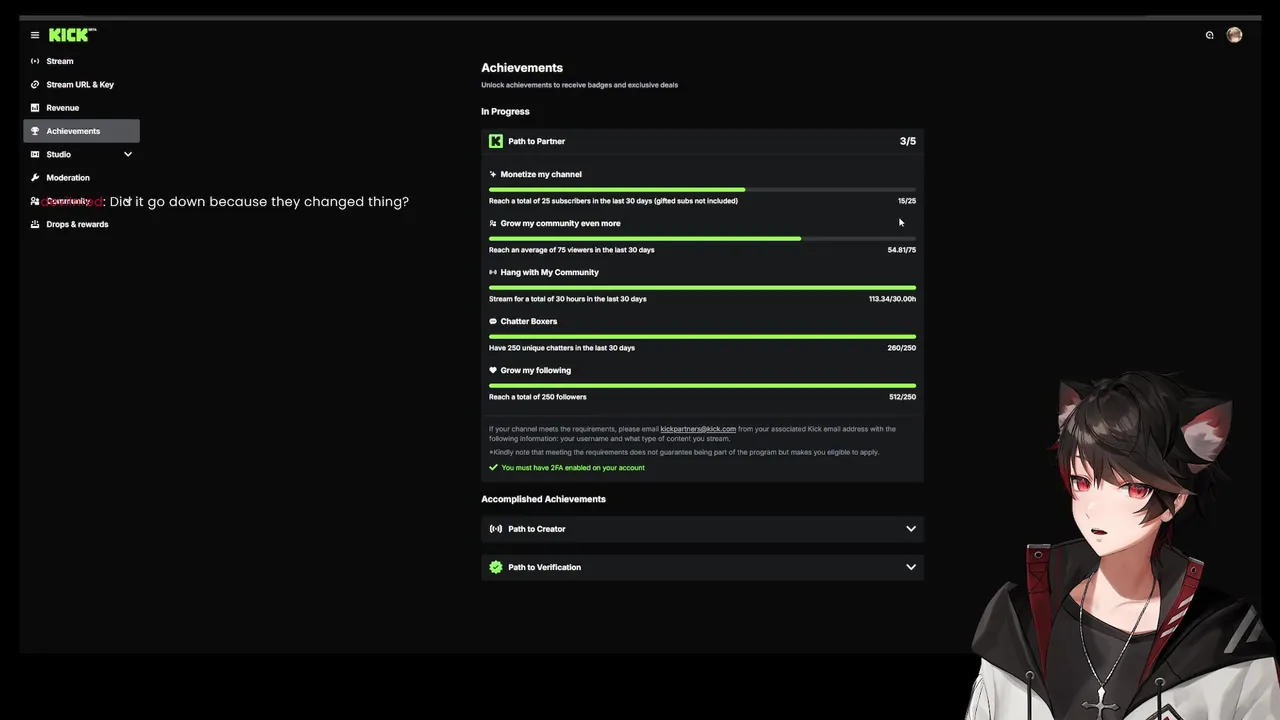Expand the Studio submenu chevron

[x=128, y=154]
